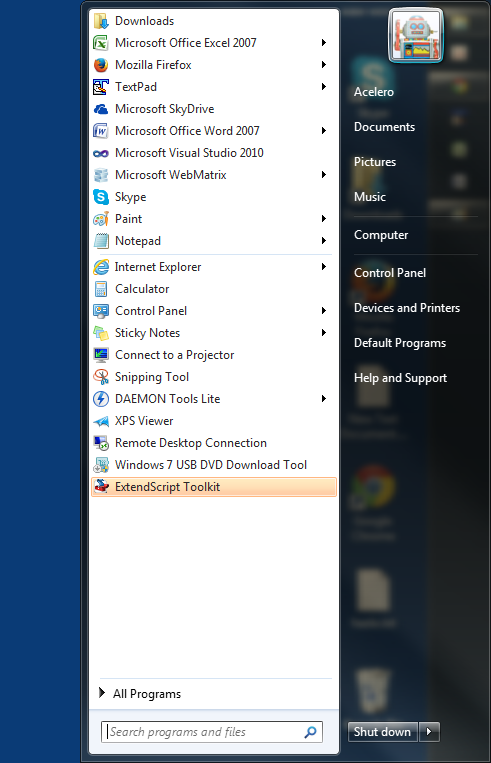The height and width of the screenshot is (763, 491).
Task: Select Microsoft Visual Studio 2010 label
Action: (x=189, y=153)
